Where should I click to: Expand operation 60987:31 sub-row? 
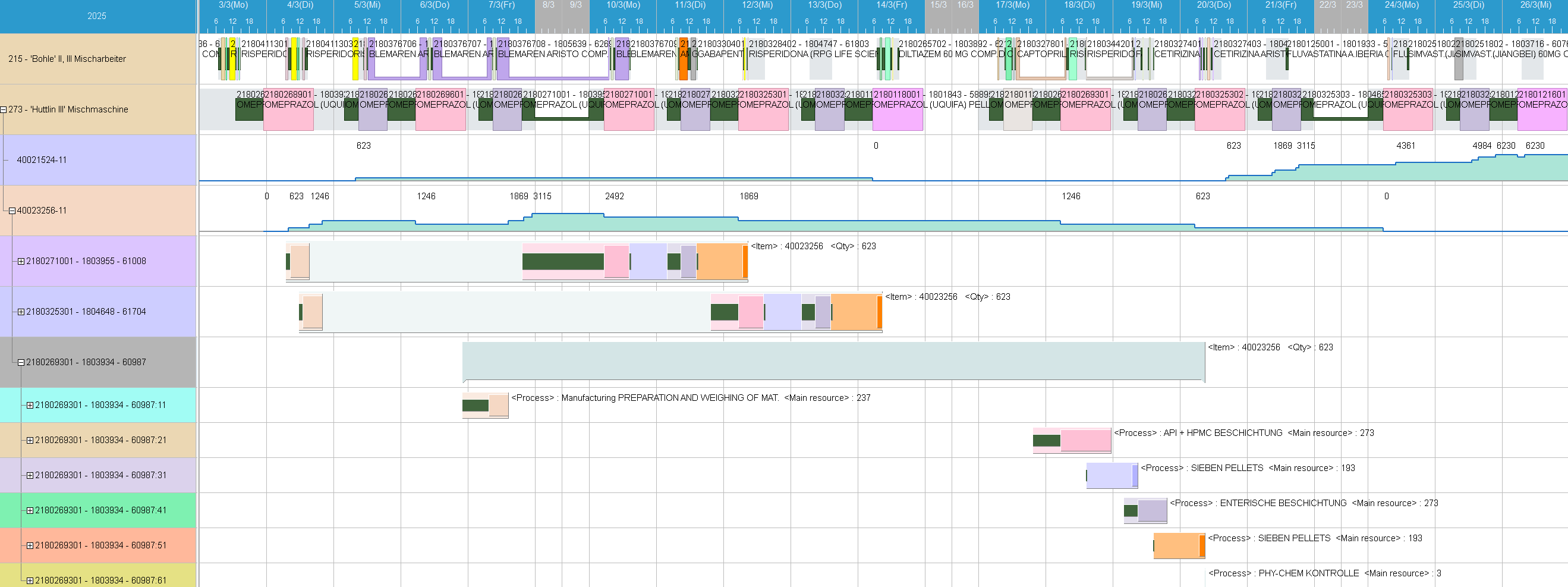30,476
